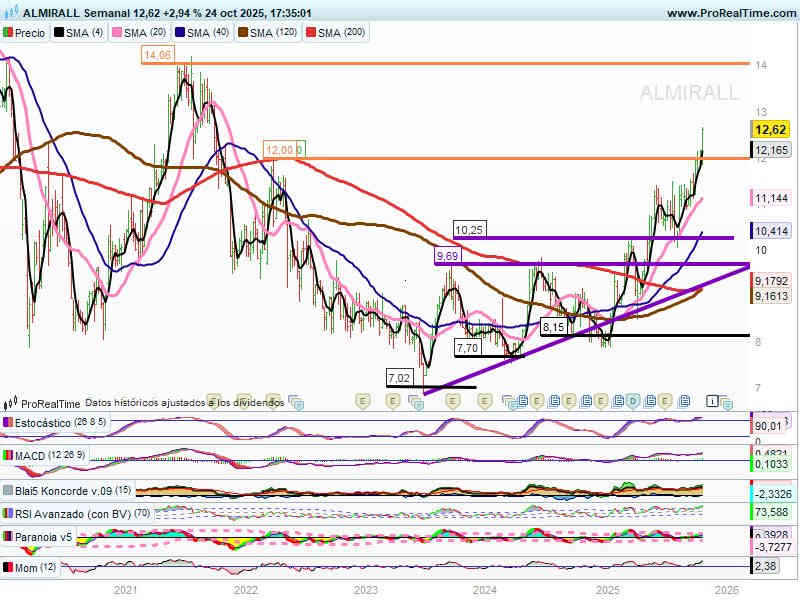This screenshot has width=800, height=600.
Task: Click the ProRealTime chart icon beside ALMIRALL title
Action: pos(11,14)
